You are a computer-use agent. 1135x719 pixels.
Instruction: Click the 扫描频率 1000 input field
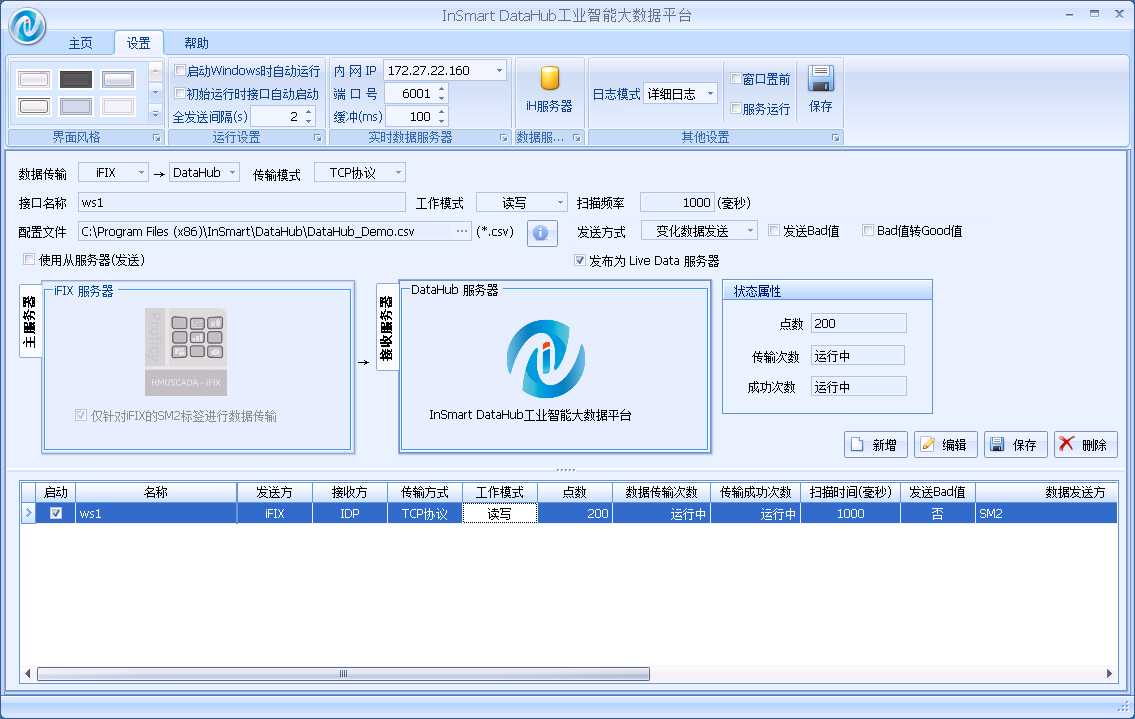click(678, 203)
